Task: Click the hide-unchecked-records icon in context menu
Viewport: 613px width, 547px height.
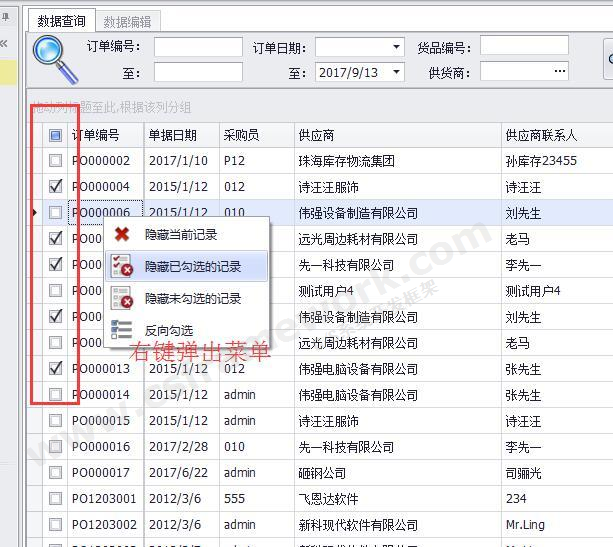Action: coord(122,298)
